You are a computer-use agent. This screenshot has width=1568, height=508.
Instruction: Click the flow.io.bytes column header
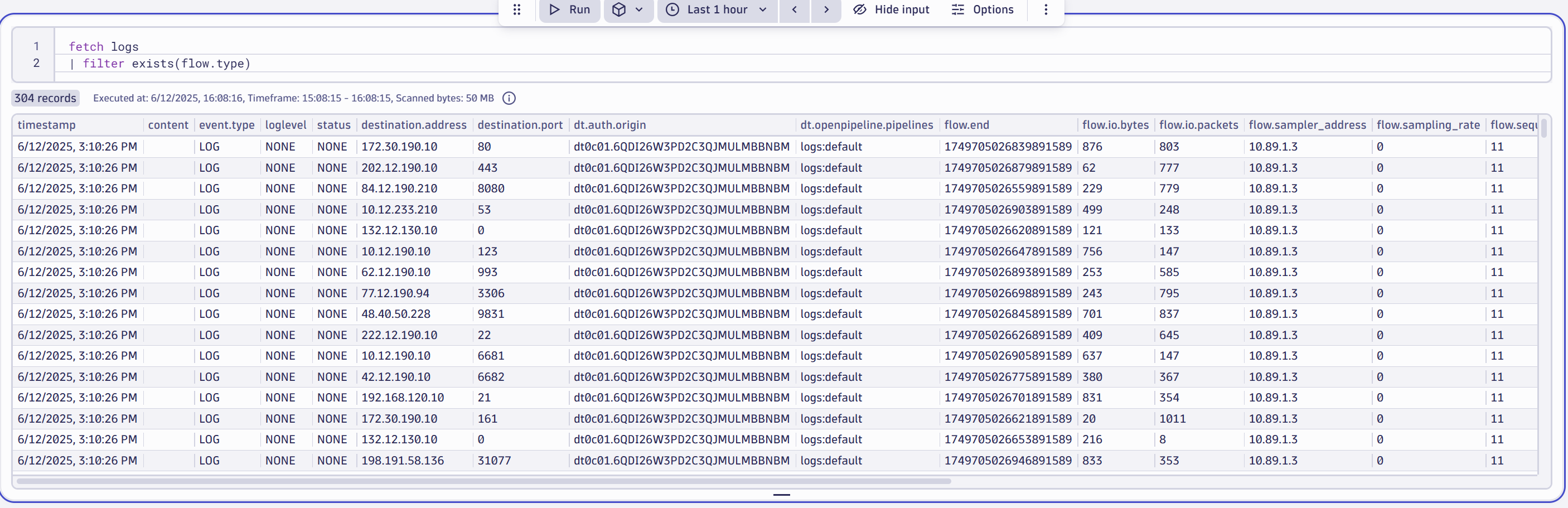[1116, 125]
